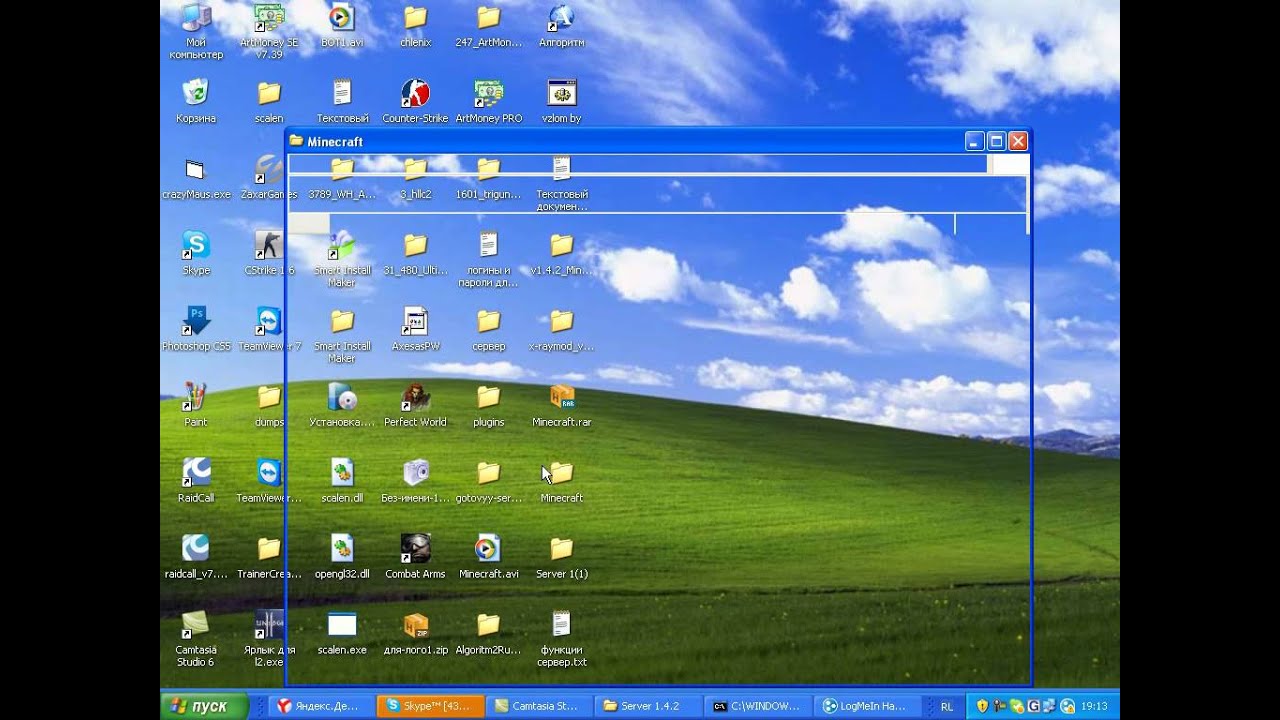Open ArtMoney SE v7.39 shortcut
Viewport: 1280px width, 720px height.
point(269,30)
